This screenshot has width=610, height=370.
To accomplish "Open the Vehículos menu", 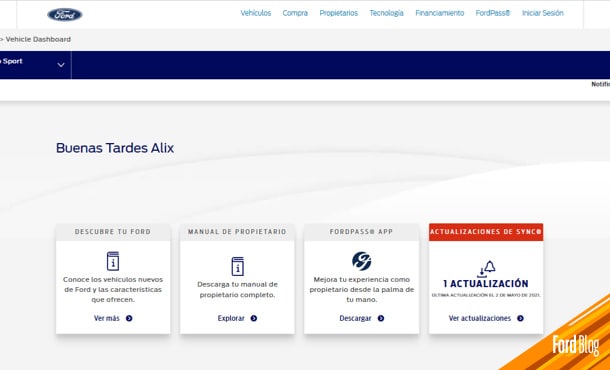I will (256, 13).
